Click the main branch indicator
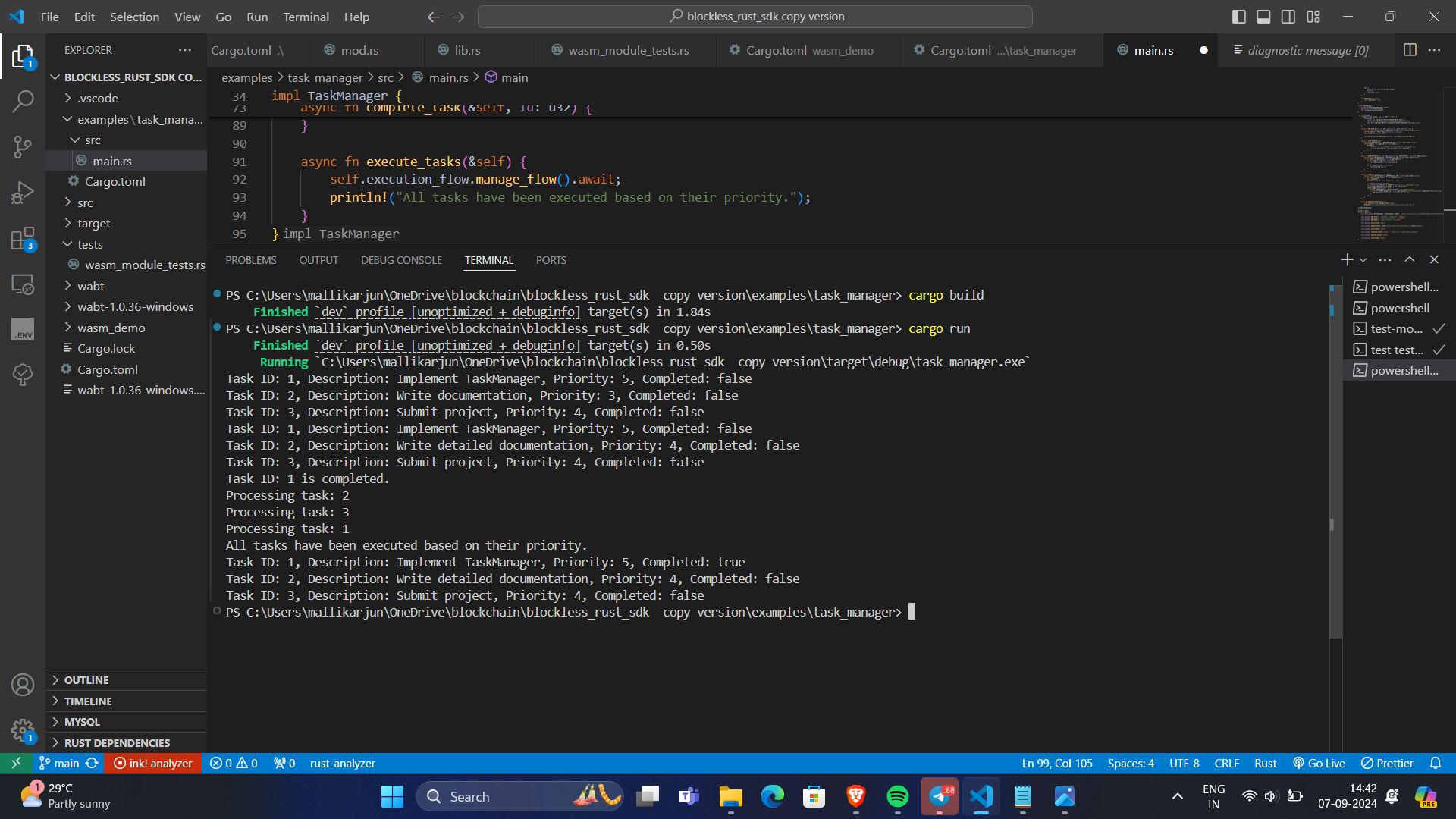 point(59,763)
